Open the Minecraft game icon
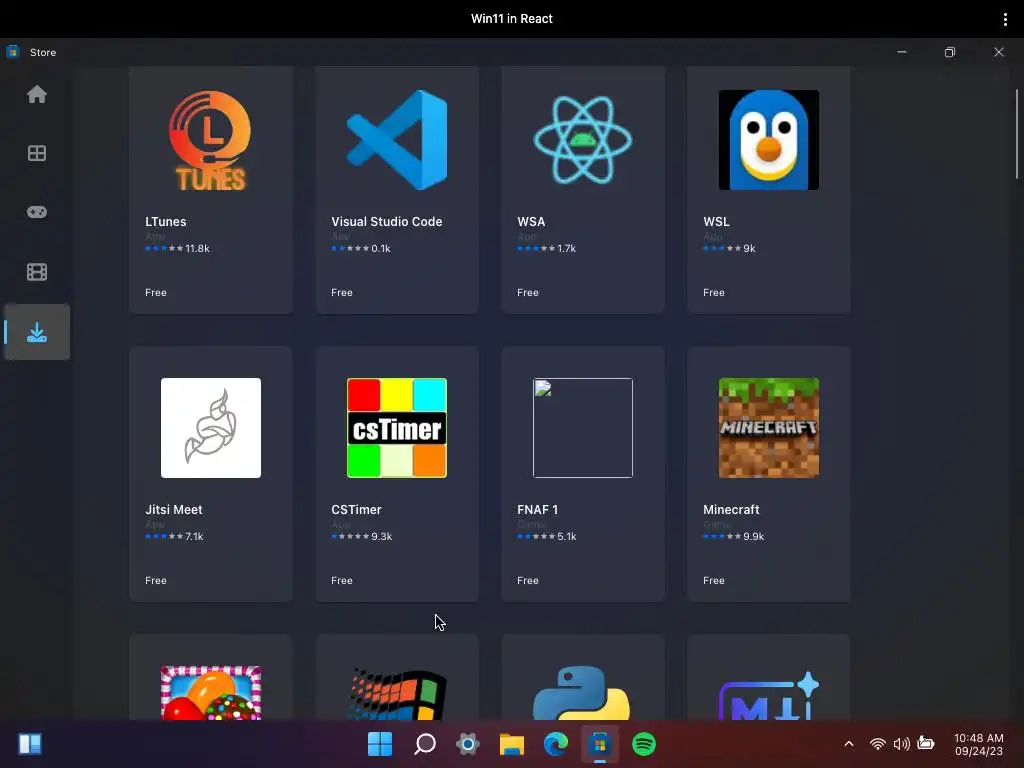The height and width of the screenshot is (768, 1024). pos(769,428)
